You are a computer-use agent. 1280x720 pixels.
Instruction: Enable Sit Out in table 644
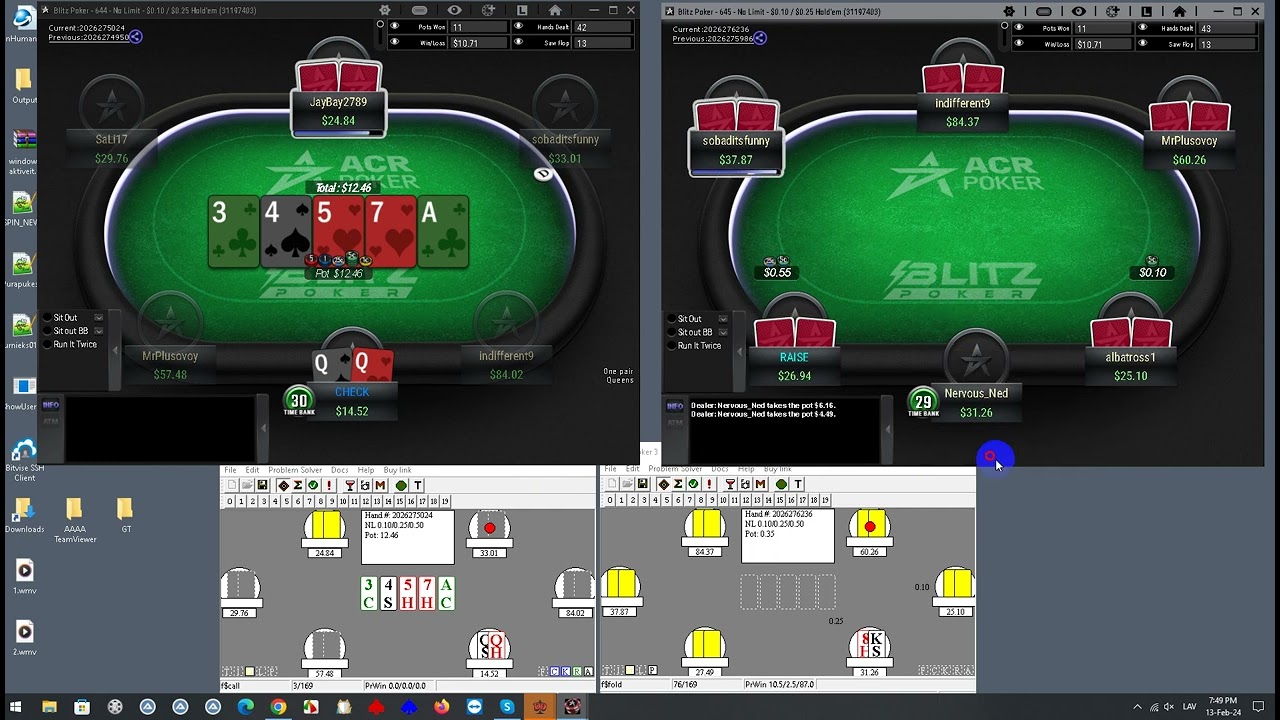(x=48, y=318)
